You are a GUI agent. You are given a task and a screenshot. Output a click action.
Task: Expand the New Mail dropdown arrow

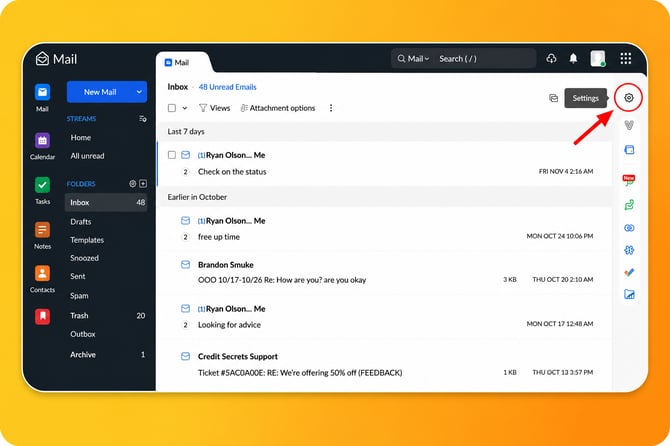tap(139, 92)
